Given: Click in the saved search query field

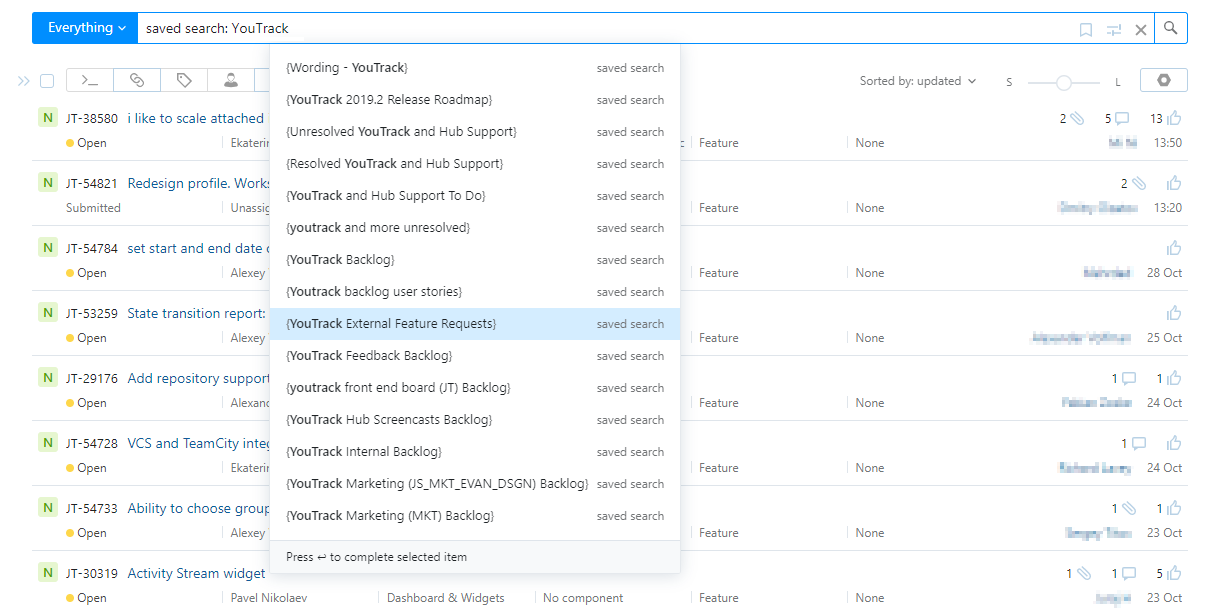Looking at the screenshot, I should 606,28.
